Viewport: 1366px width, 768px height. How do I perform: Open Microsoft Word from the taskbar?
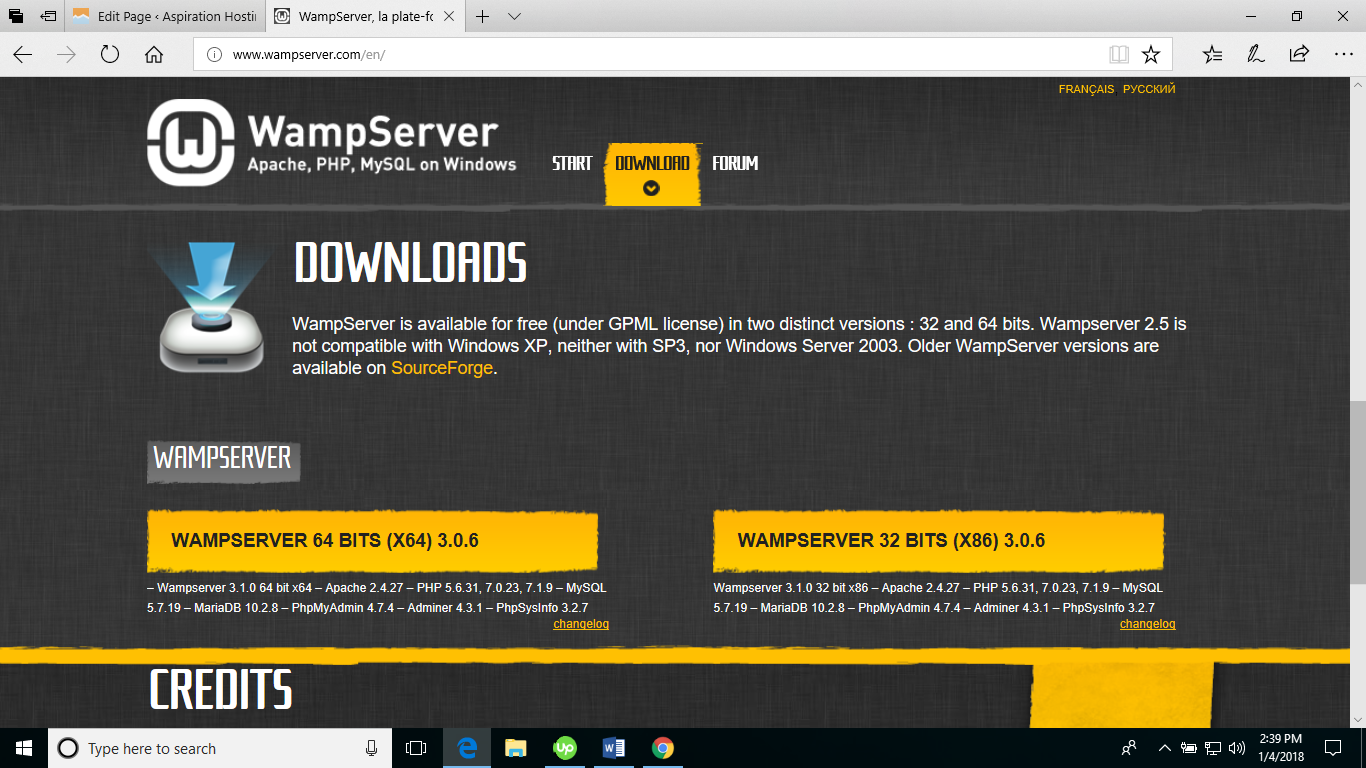coord(614,748)
